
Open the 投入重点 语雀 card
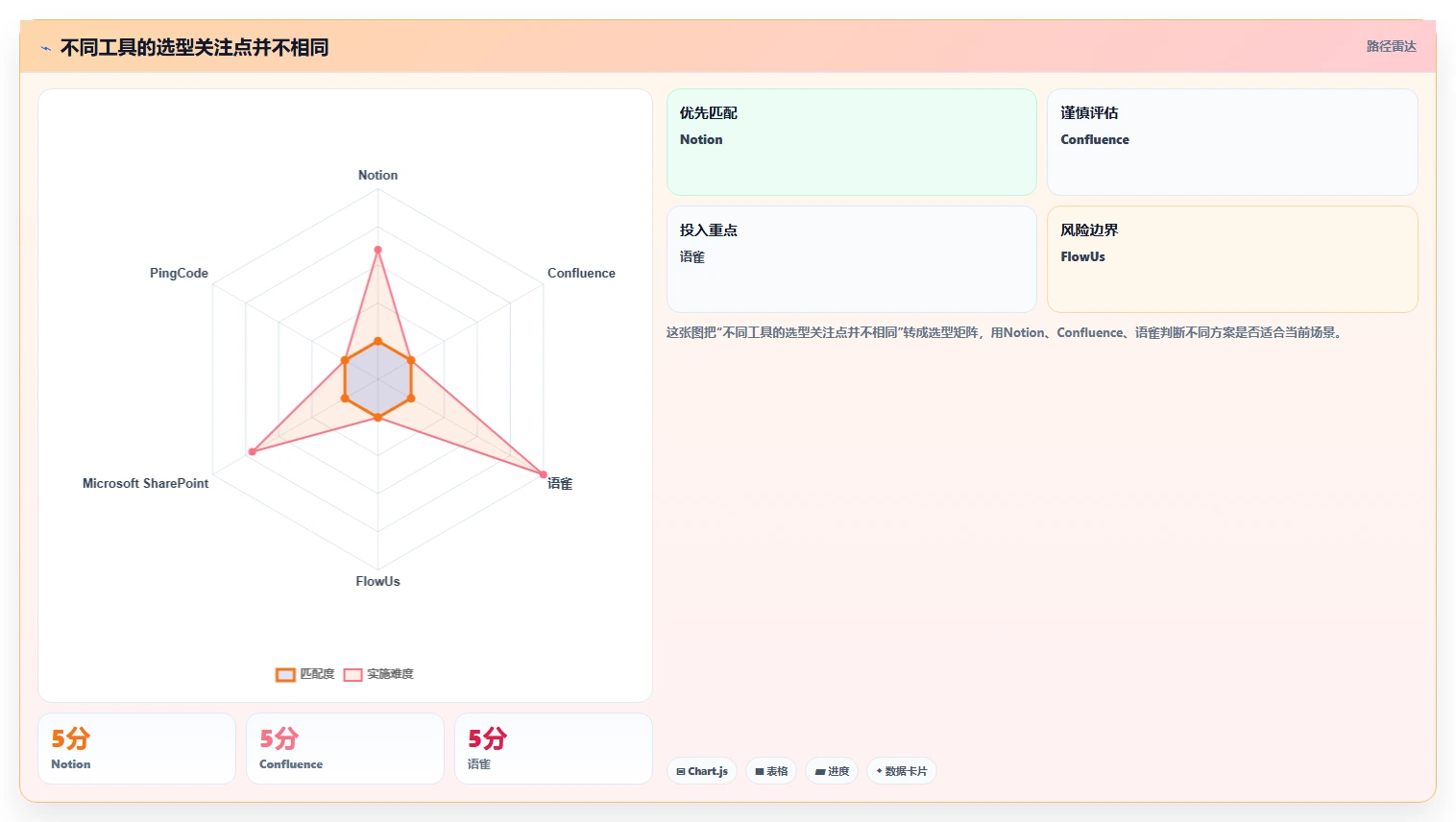[852, 259]
